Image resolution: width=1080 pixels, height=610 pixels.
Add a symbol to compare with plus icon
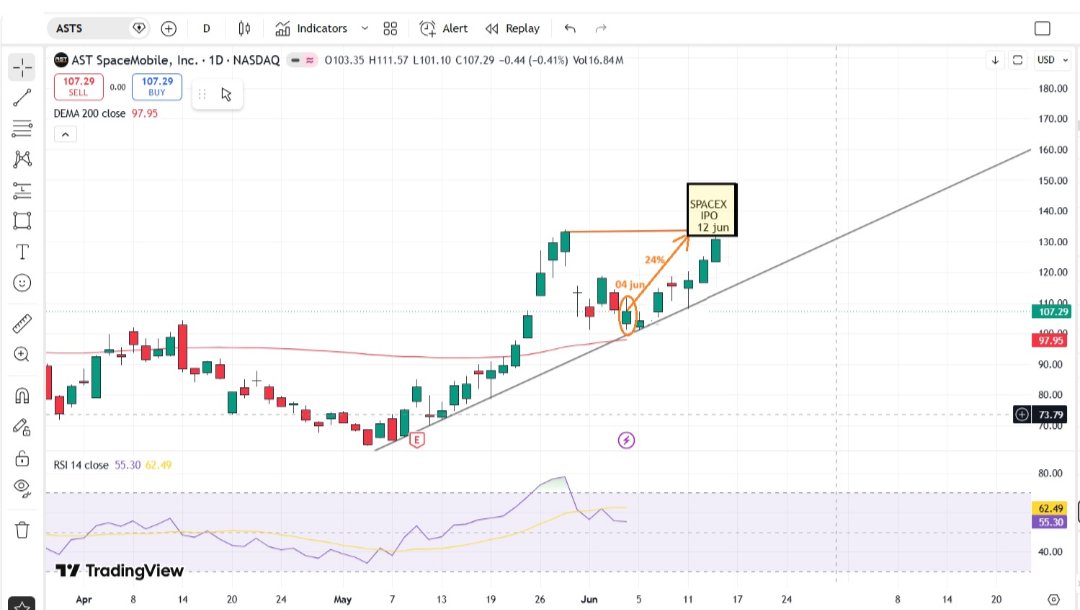[x=169, y=28]
